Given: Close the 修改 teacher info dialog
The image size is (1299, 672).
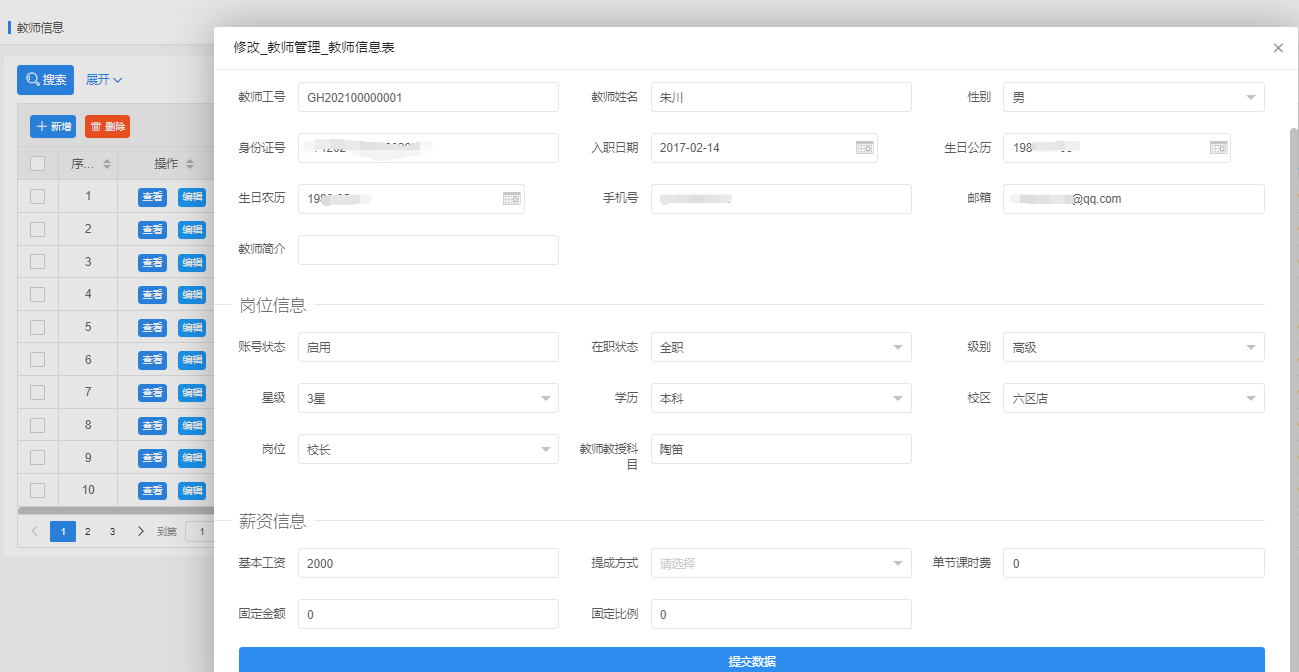Looking at the screenshot, I should 1277,48.
